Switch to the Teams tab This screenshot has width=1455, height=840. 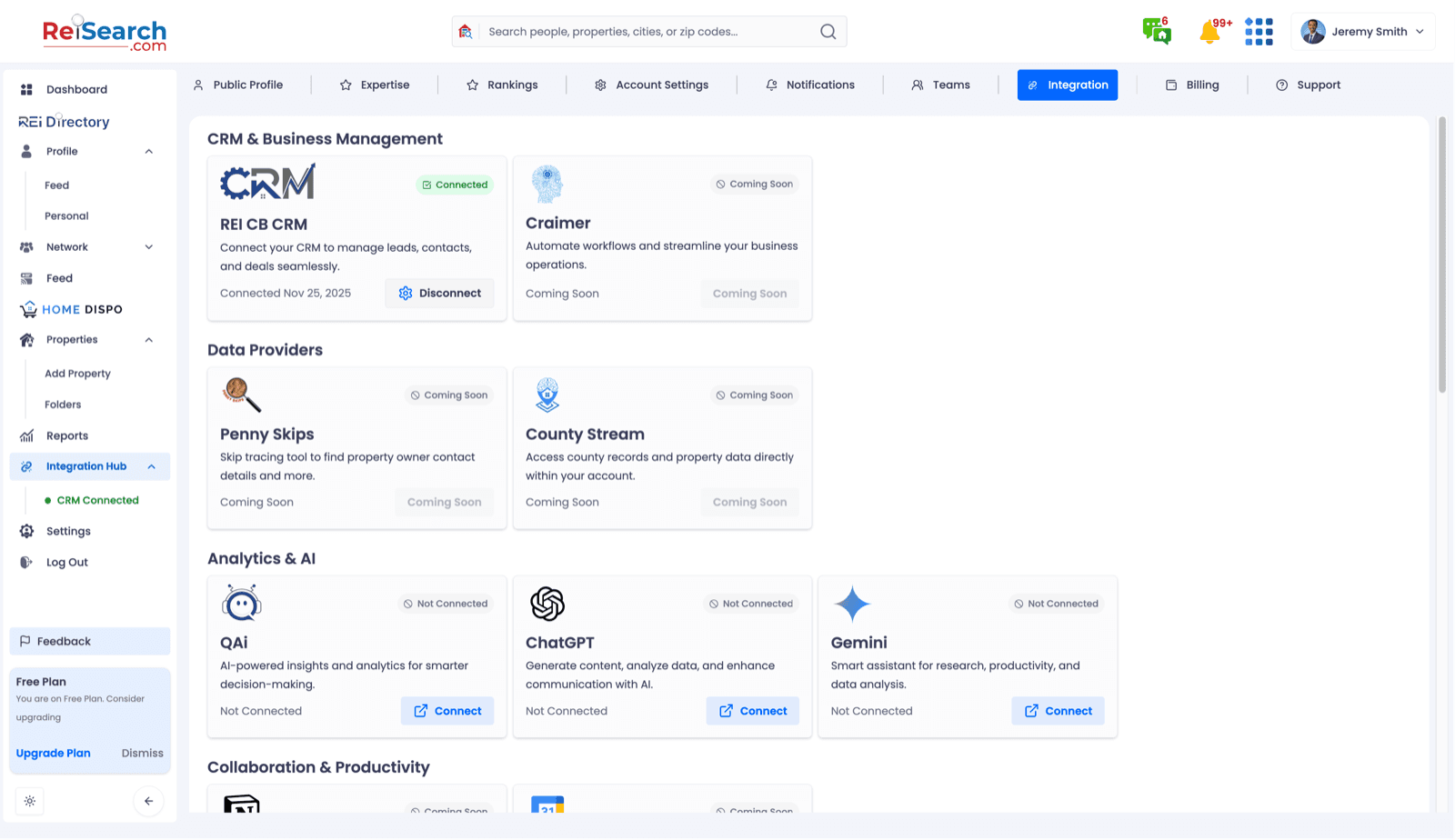[x=940, y=85]
